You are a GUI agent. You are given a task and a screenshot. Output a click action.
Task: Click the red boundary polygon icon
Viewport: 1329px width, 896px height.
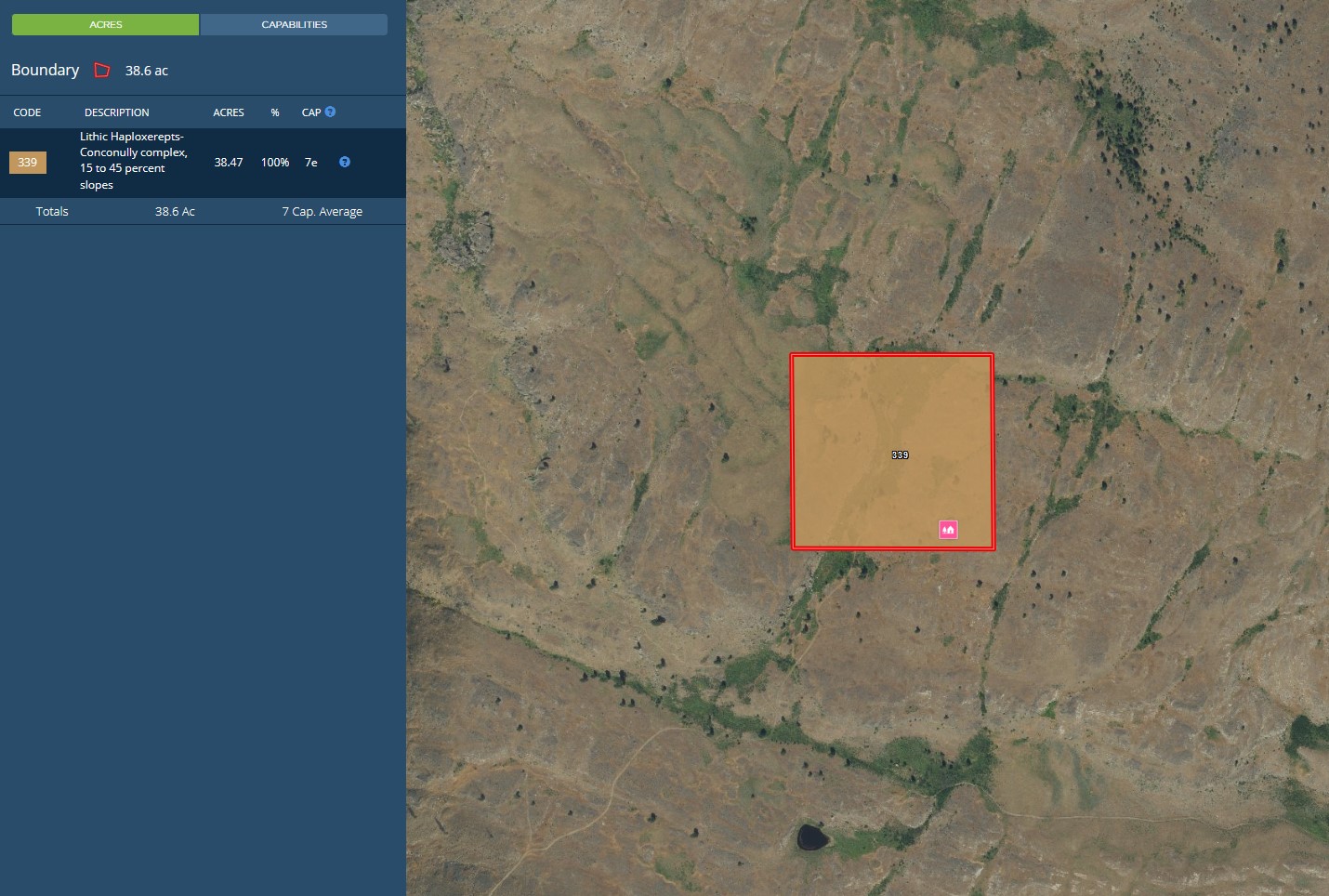[102, 71]
